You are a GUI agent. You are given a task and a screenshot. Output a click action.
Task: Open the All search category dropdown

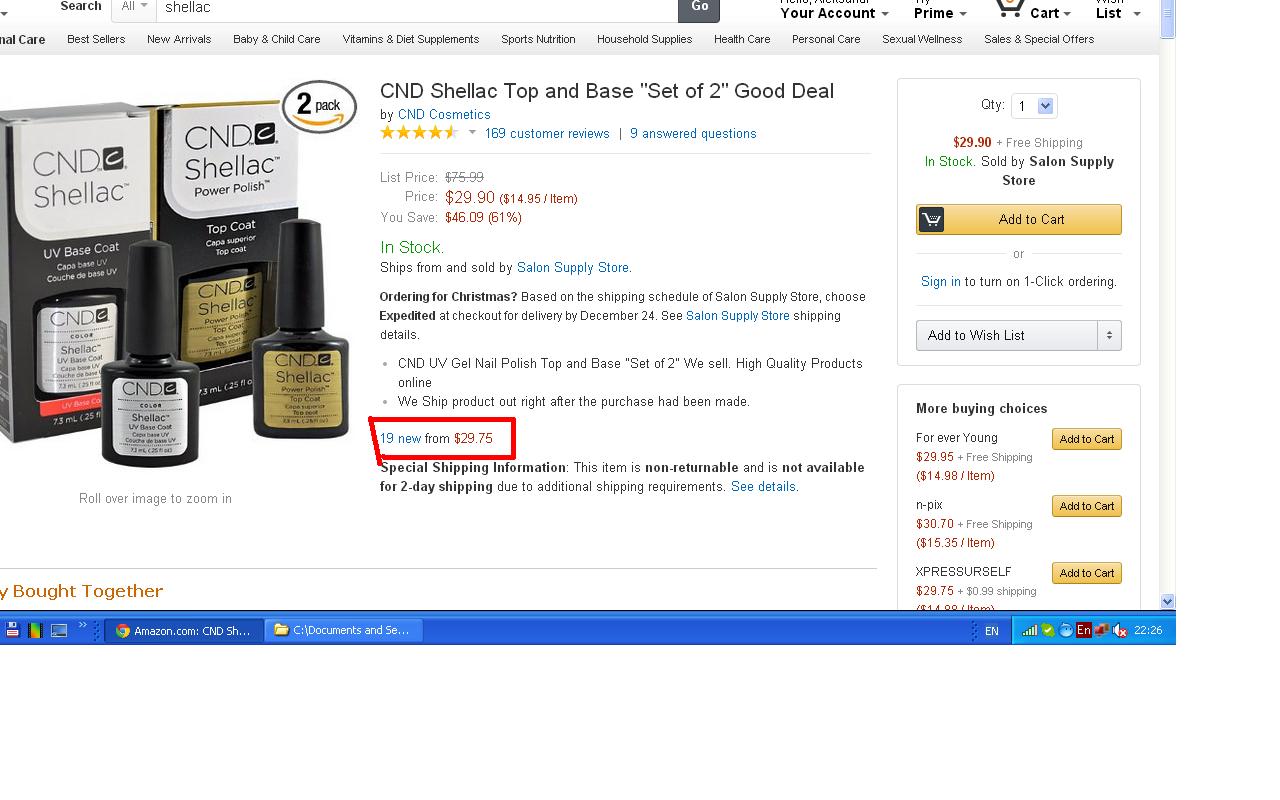point(133,7)
